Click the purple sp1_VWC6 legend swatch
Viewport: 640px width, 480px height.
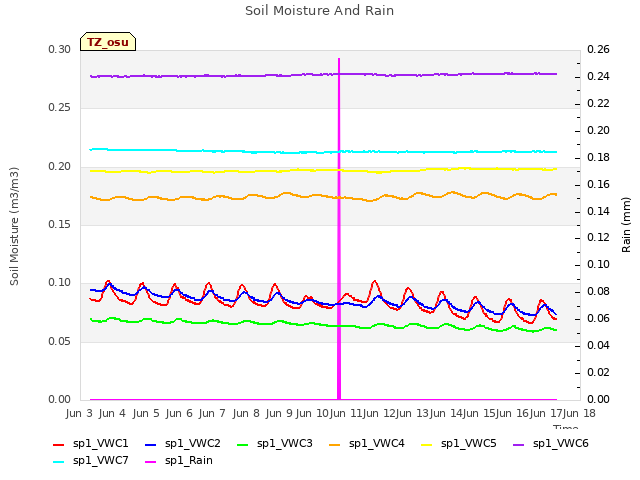pyautogui.click(x=519, y=444)
